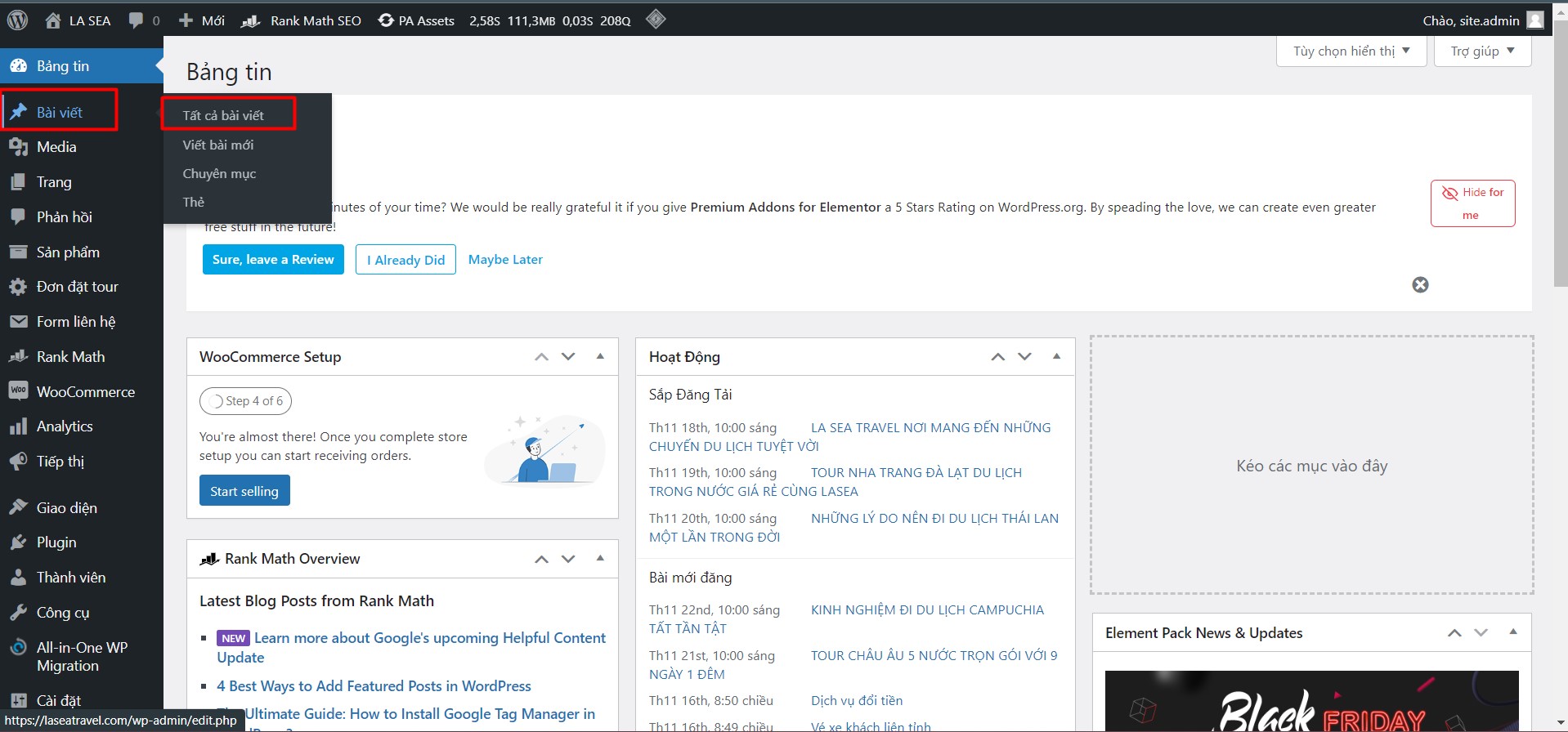Click the Maybe Later link

point(505,259)
